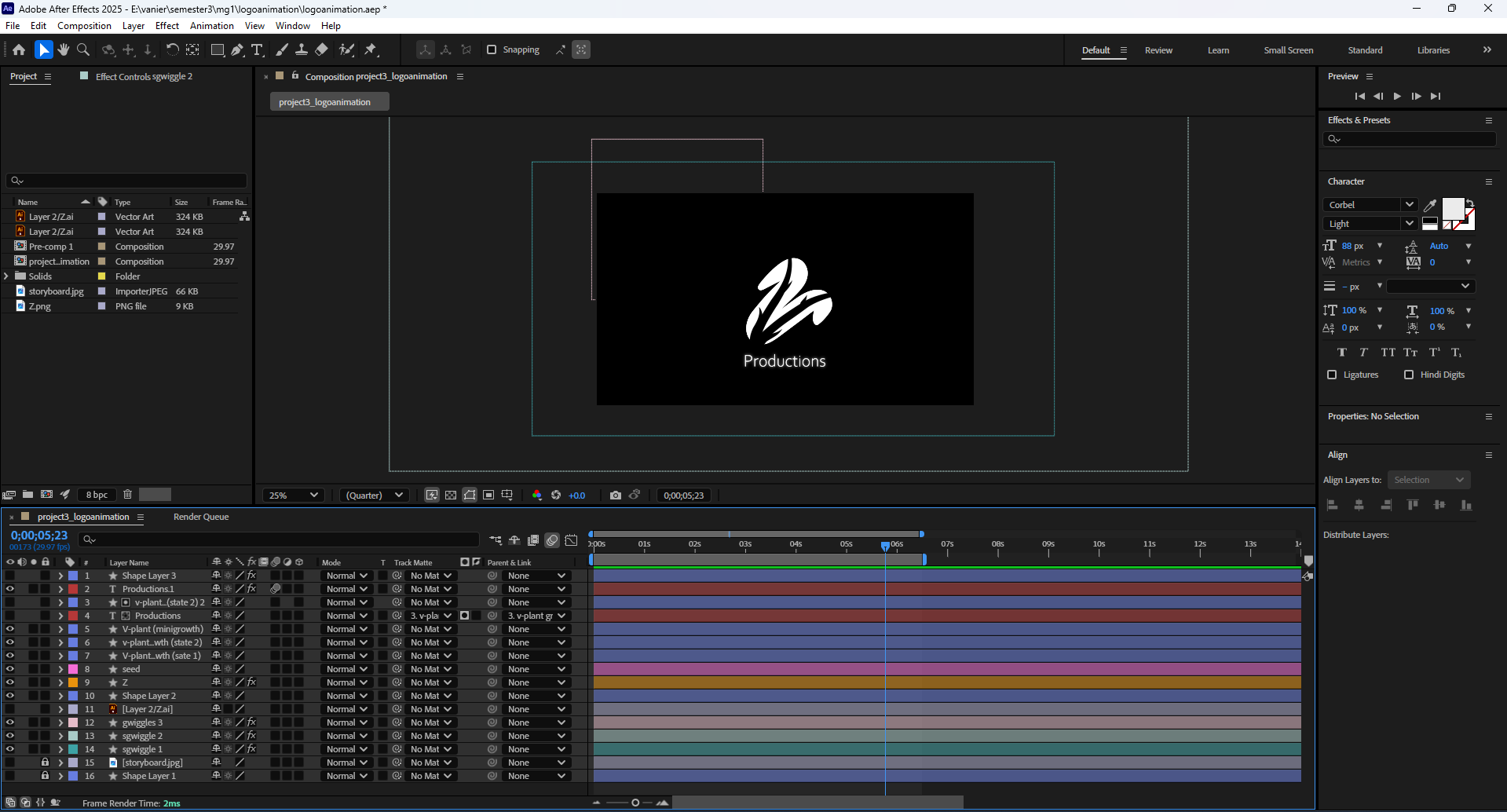Open the Animation menu

(x=211, y=26)
